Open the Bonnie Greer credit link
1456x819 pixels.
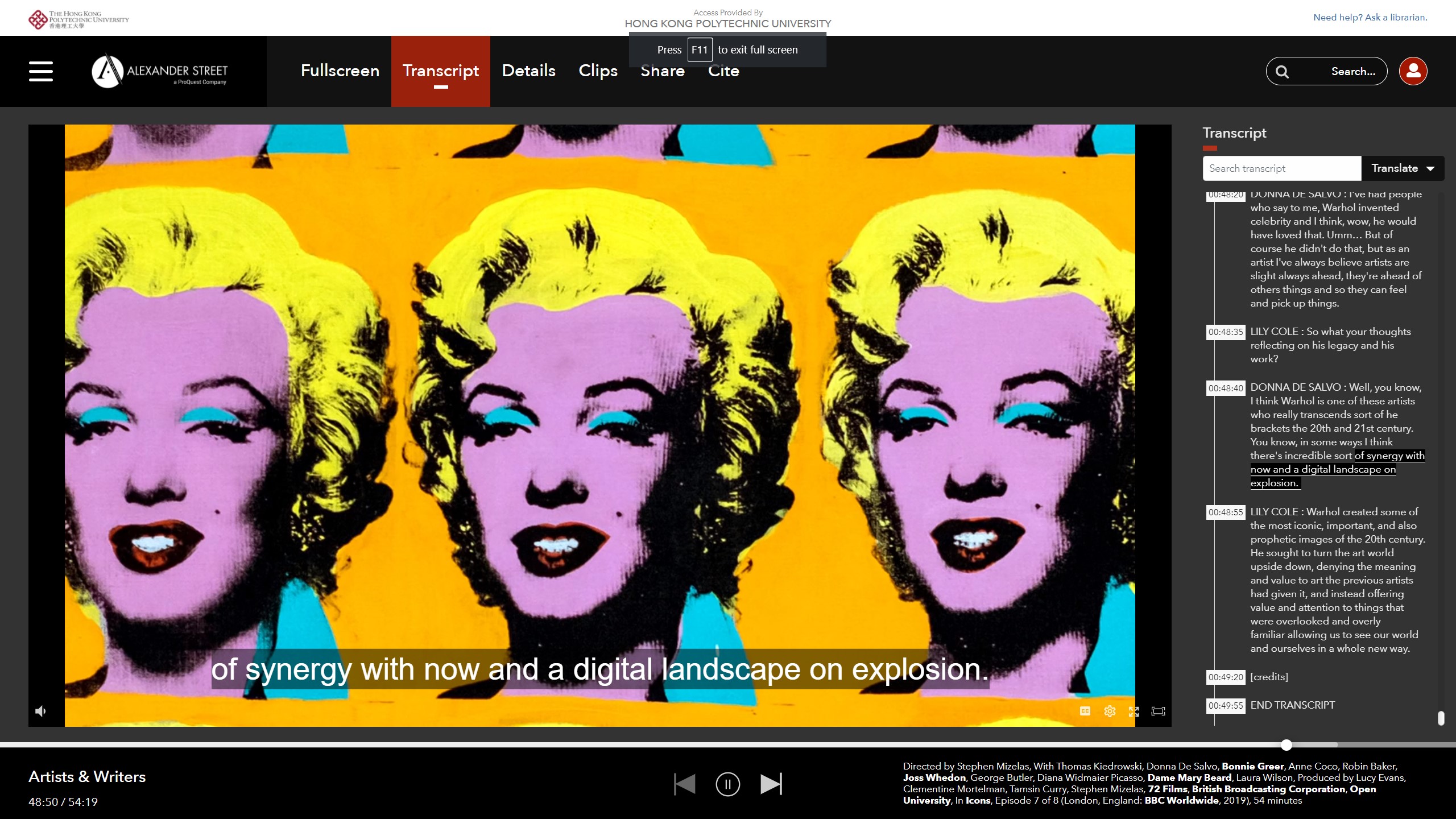1253,766
